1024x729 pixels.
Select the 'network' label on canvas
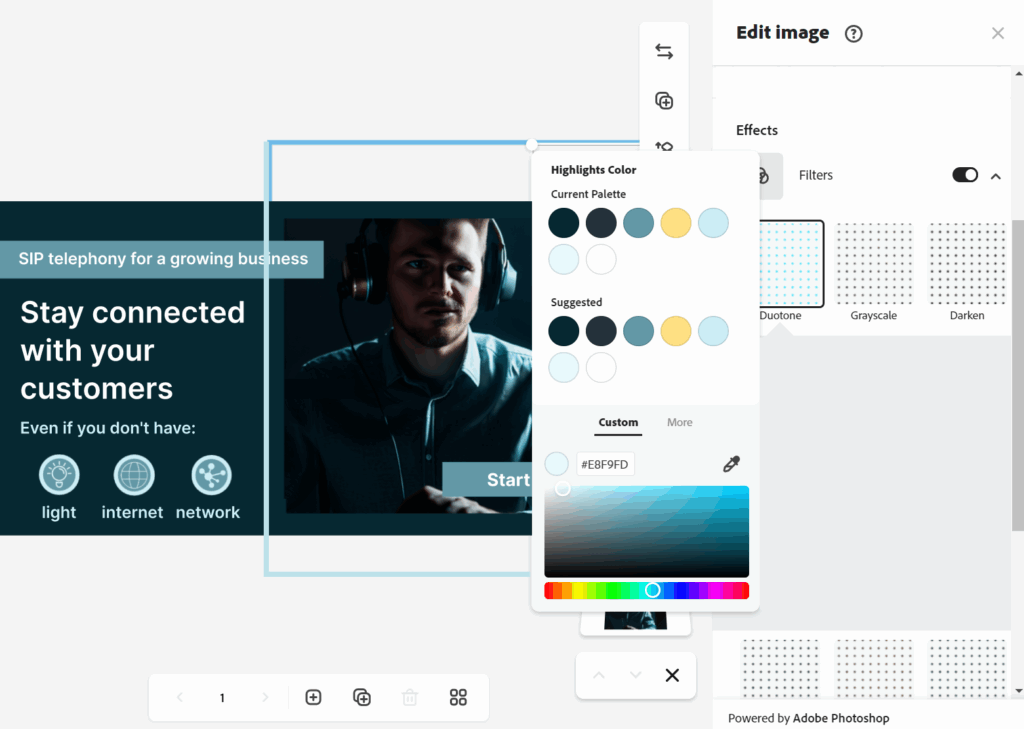pos(208,513)
